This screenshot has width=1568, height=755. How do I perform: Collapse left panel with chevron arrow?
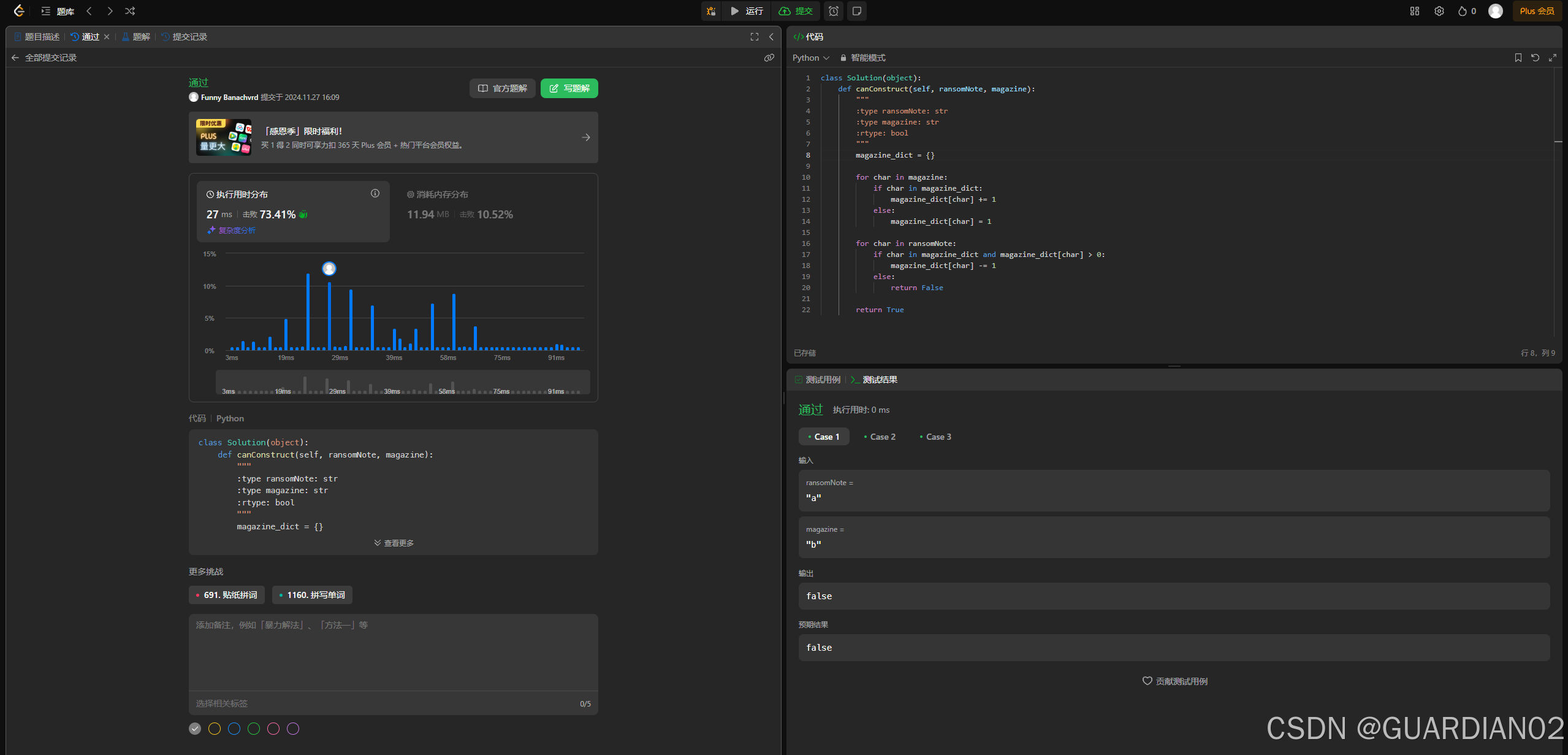771,37
